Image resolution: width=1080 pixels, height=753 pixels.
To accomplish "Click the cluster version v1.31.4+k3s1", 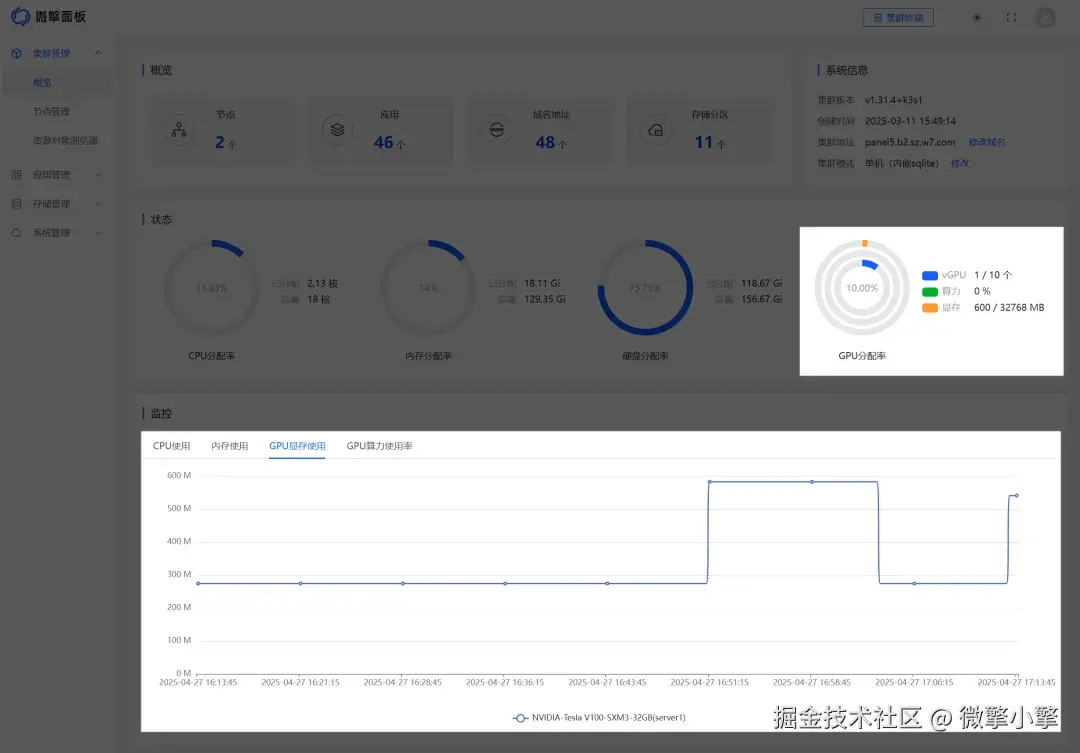I will (893, 100).
